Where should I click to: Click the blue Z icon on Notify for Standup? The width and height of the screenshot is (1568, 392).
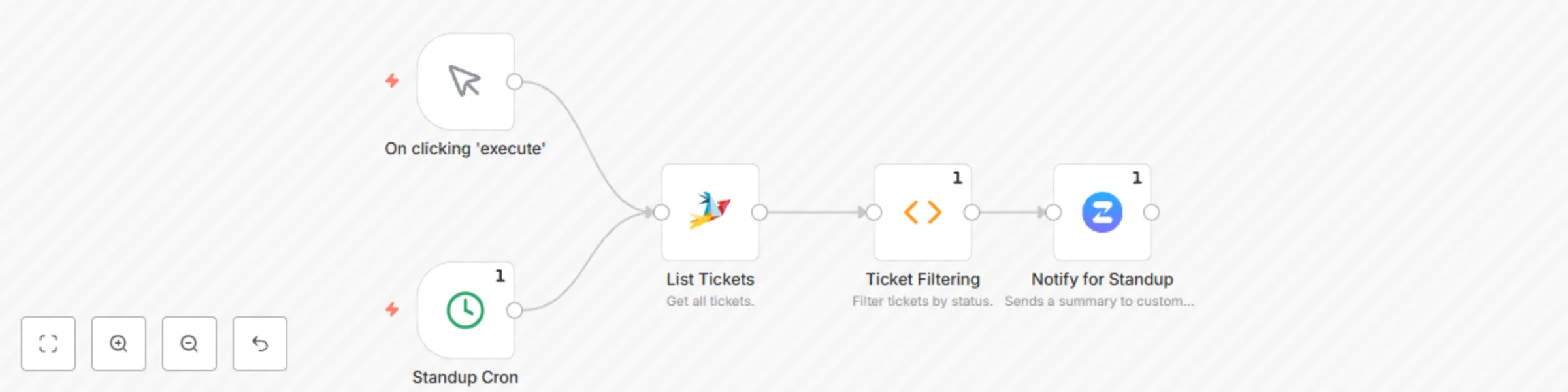(x=1102, y=211)
